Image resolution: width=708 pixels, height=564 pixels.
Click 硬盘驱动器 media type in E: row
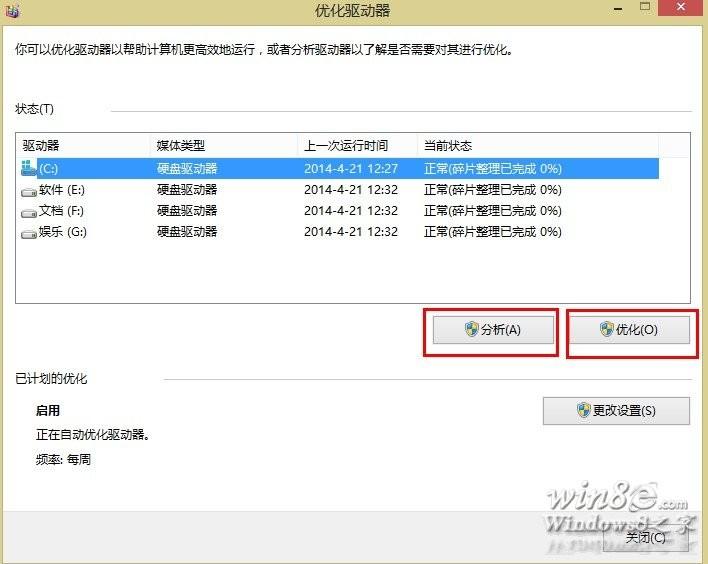tap(187, 190)
